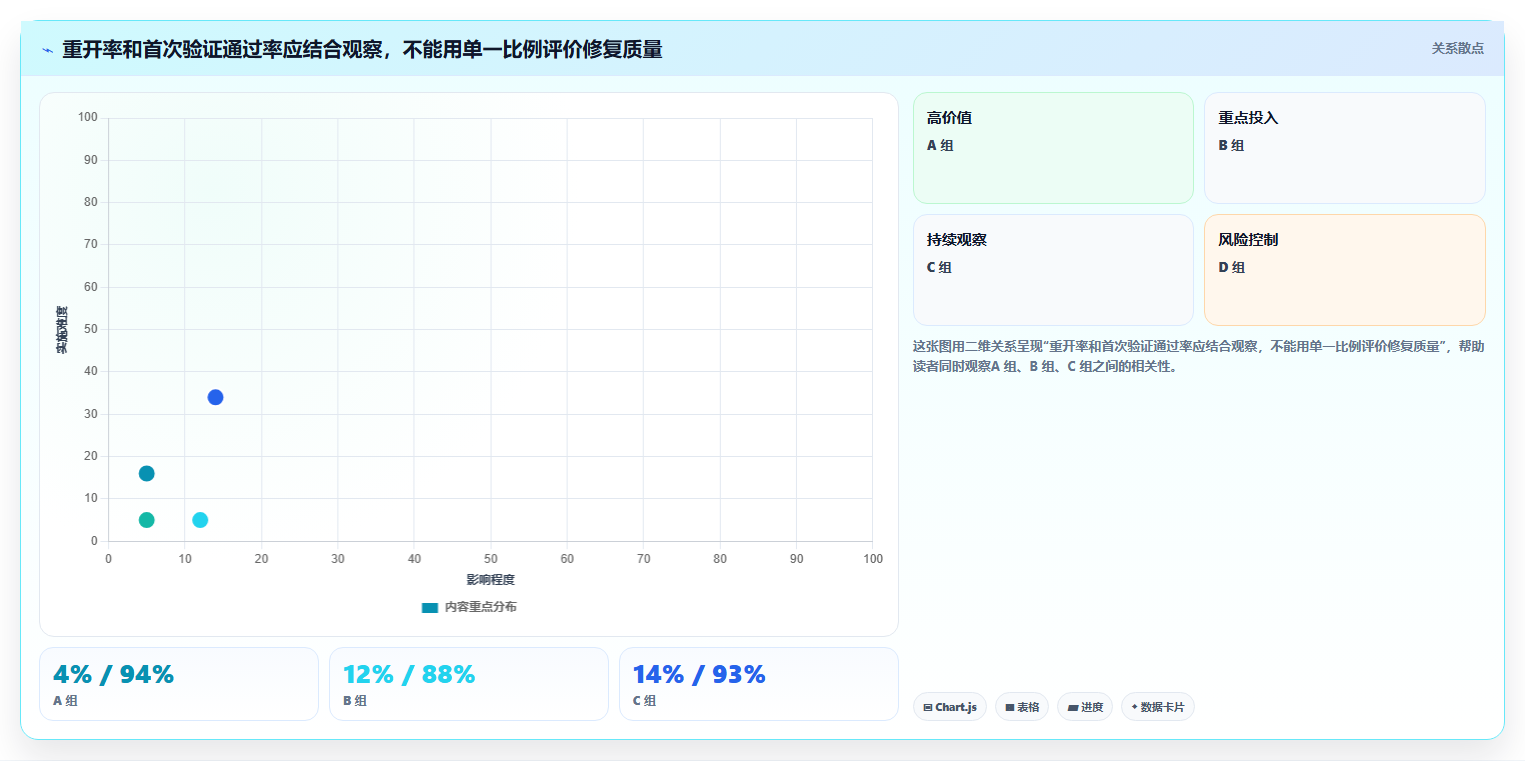Viewport: 1525px width, 761px height.
Task: Select the cyan scatter point near x 12
Action: [200, 520]
